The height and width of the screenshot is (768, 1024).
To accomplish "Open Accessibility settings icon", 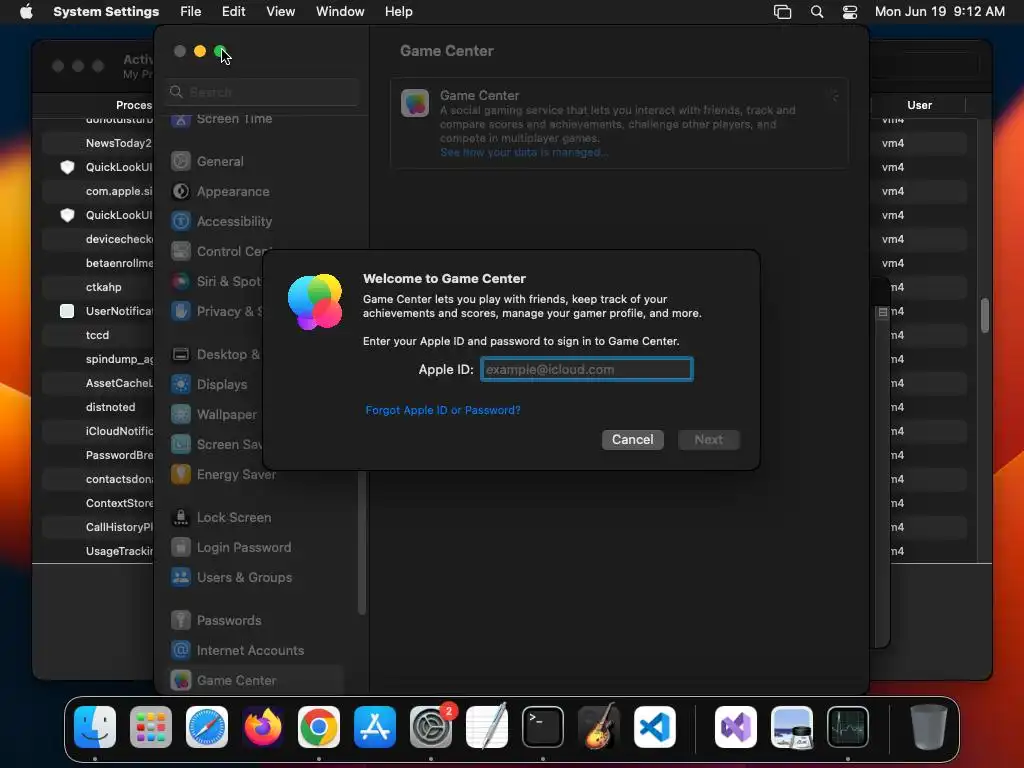I will click(181, 221).
